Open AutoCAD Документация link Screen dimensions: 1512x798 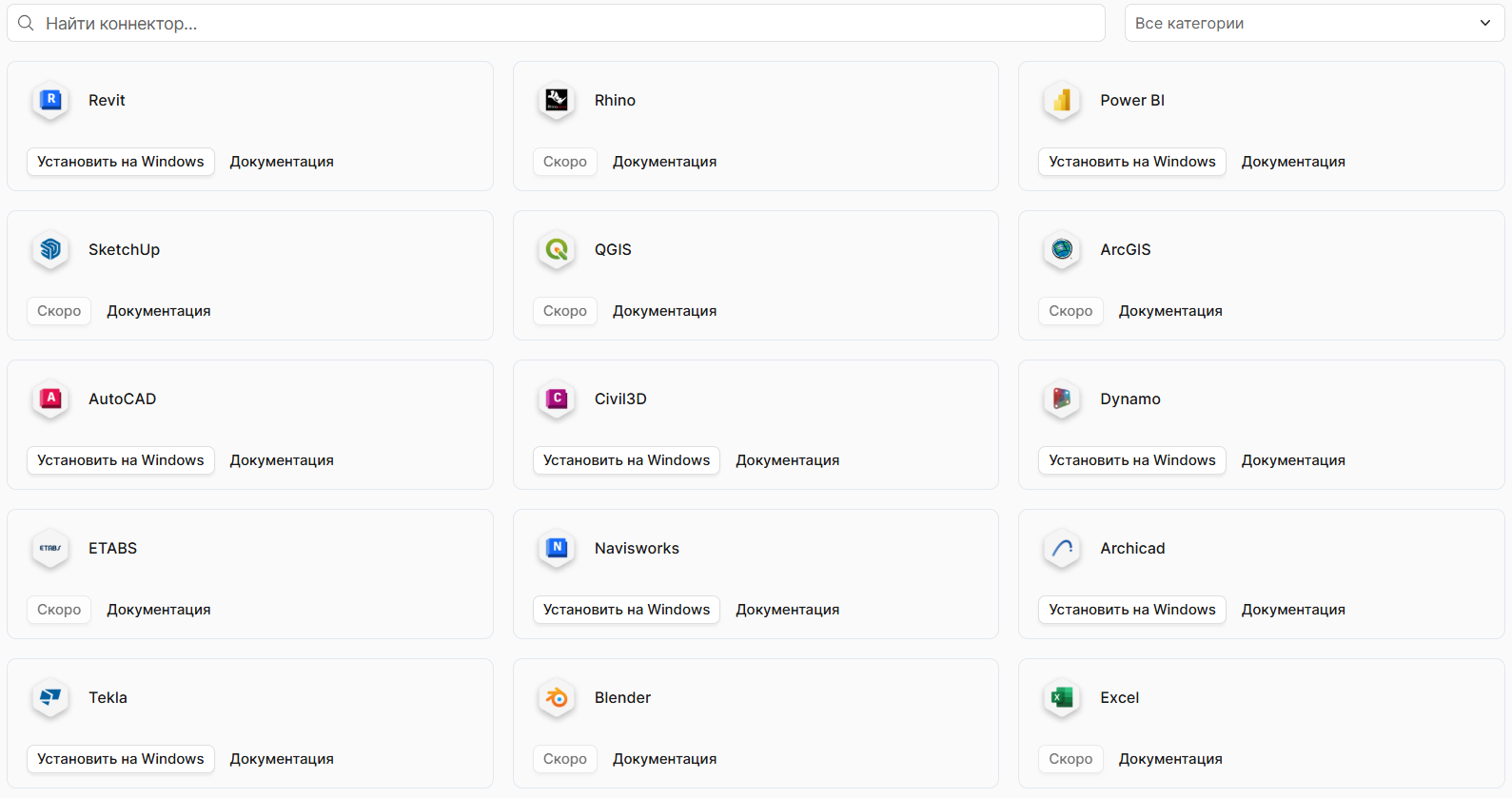pyautogui.click(x=282, y=460)
